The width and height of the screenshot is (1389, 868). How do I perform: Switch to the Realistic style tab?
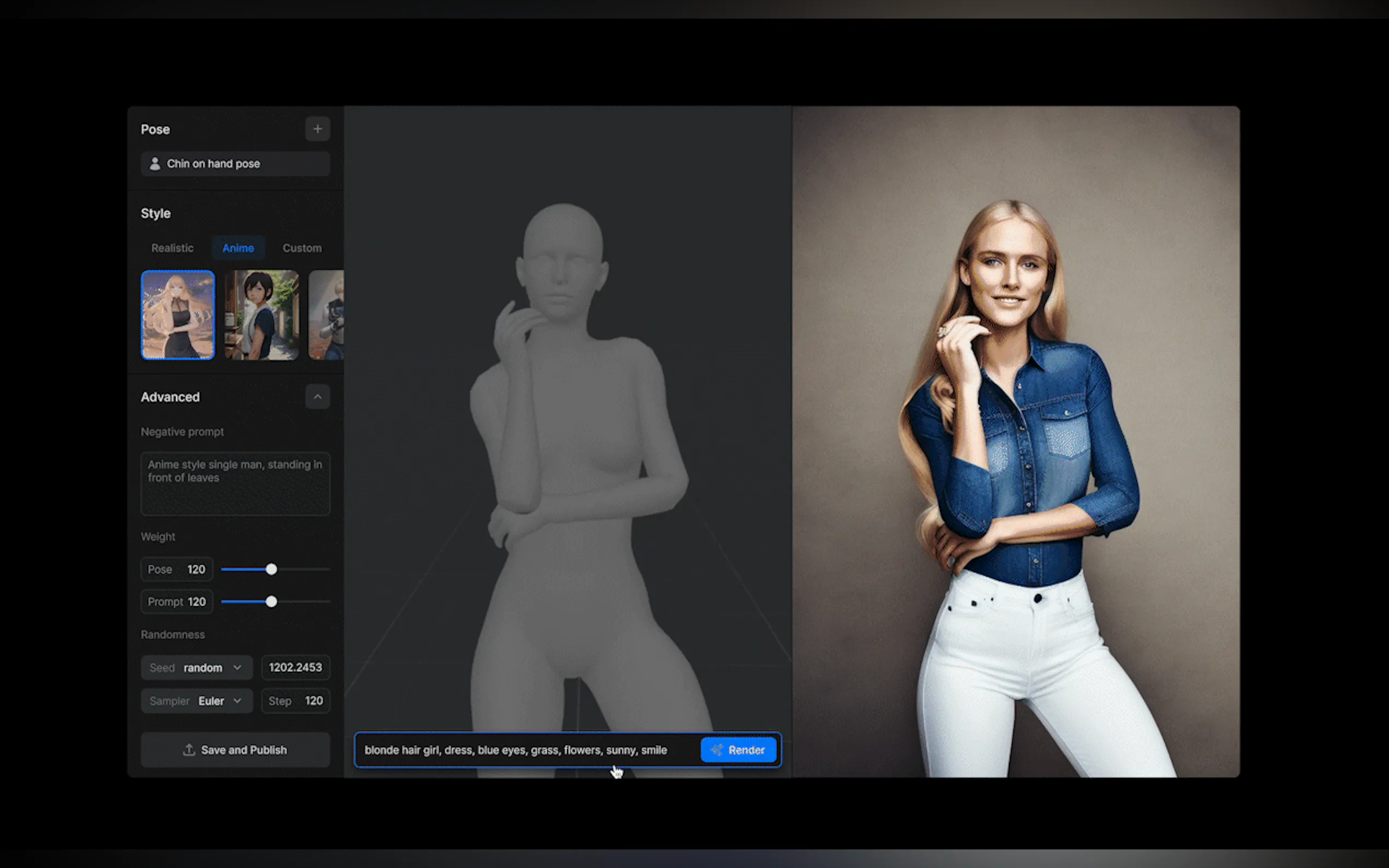click(172, 248)
